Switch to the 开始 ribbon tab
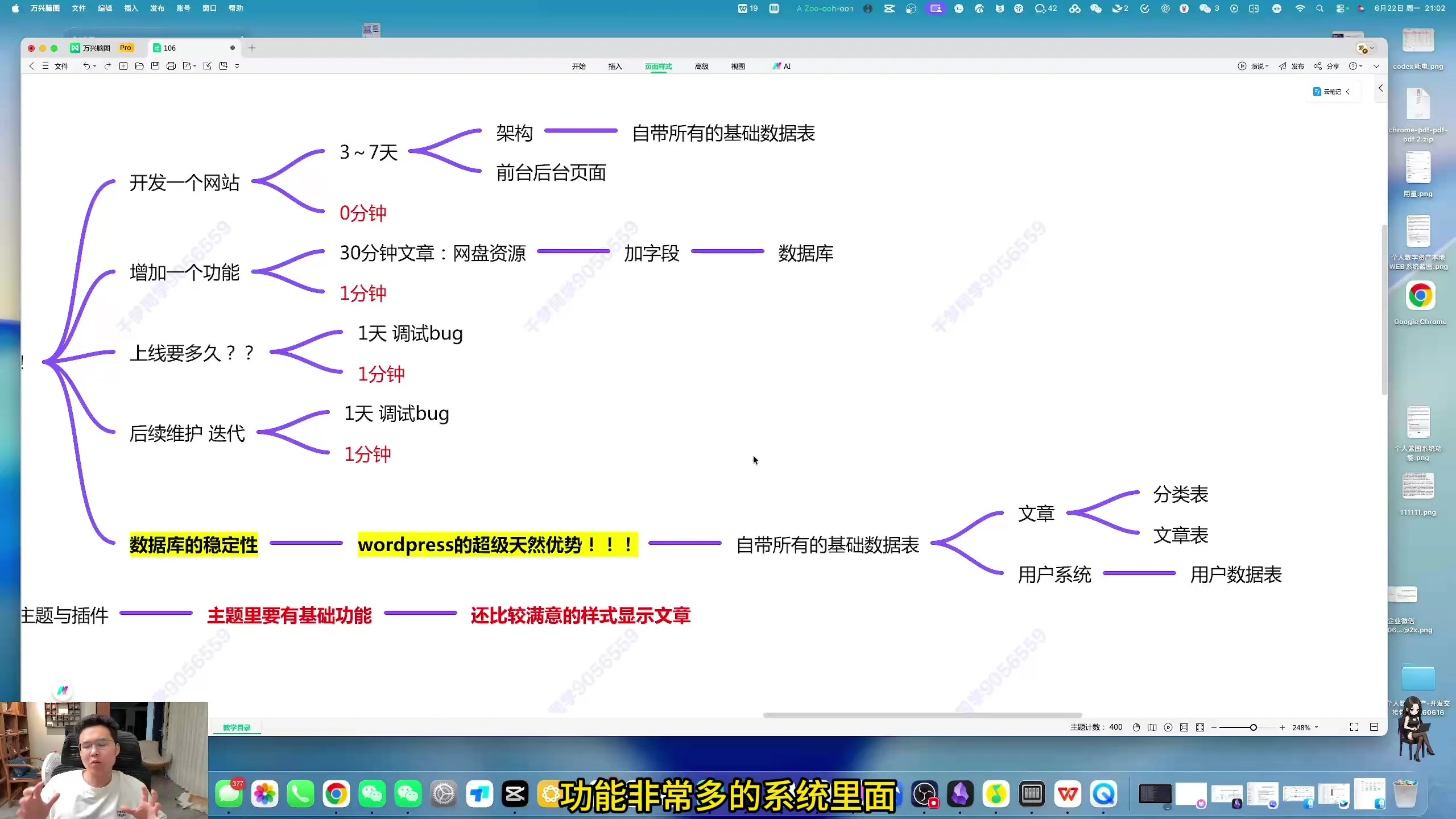The width and height of the screenshot is (1456, 819). coord(579,67)
